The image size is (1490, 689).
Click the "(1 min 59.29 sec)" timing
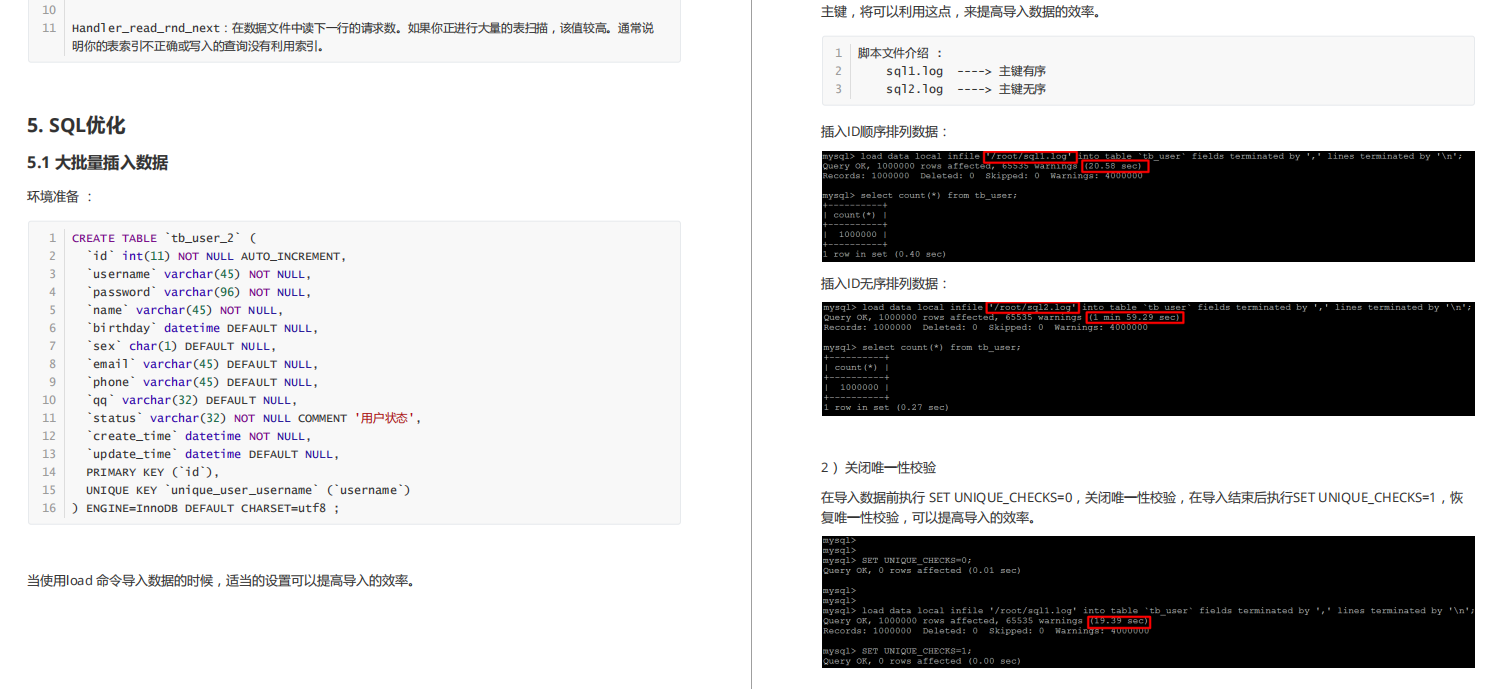point(1136,317)
